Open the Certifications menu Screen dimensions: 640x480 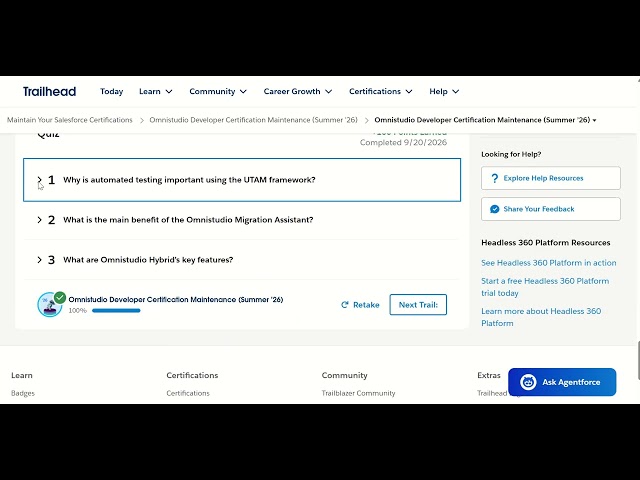380,91
